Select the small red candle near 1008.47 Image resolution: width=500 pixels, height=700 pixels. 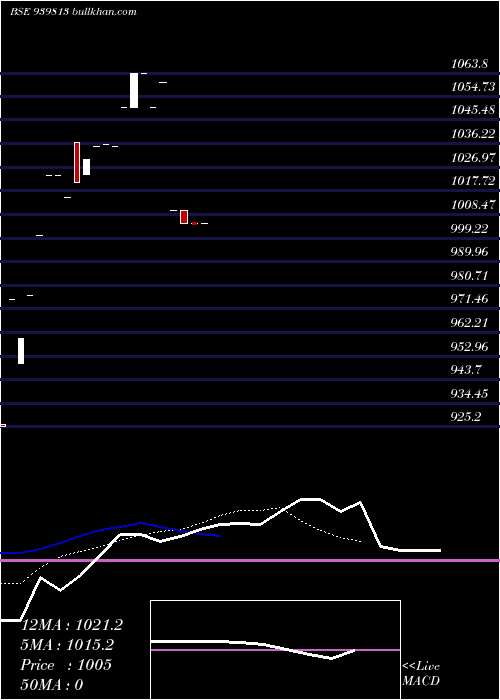point(184,217)
